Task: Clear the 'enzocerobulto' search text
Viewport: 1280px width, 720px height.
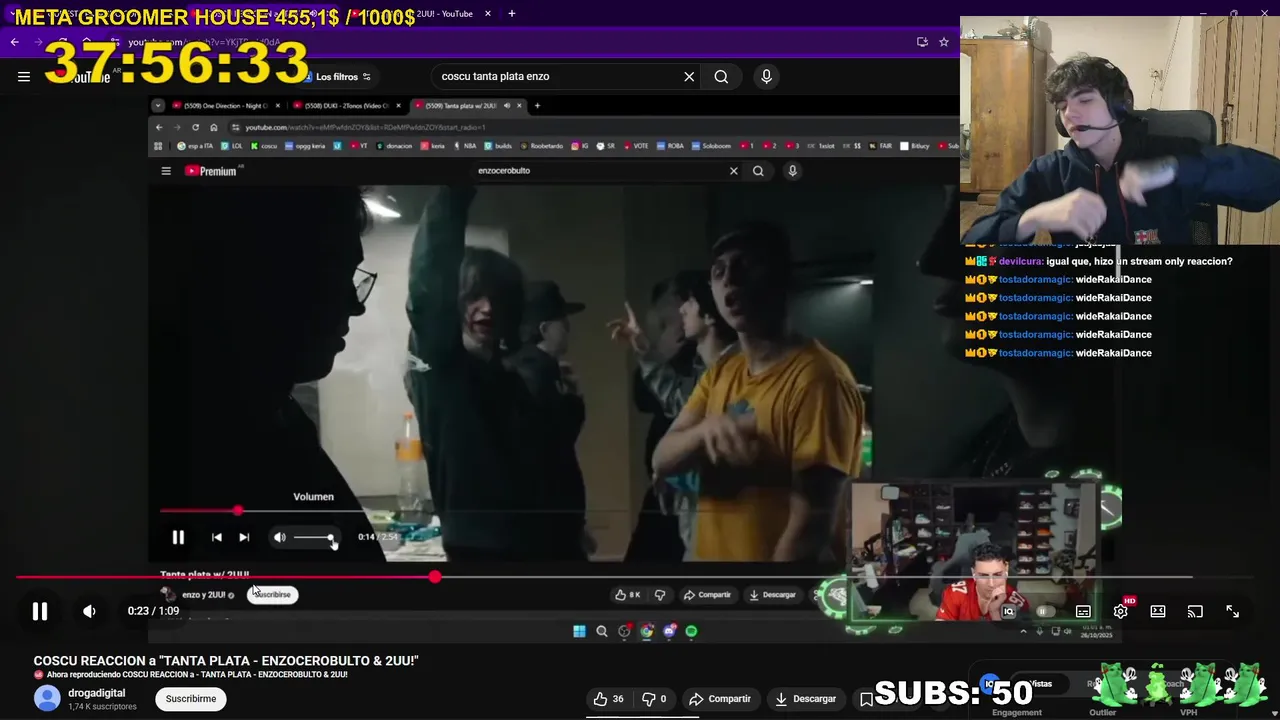Action: (733, 171)
